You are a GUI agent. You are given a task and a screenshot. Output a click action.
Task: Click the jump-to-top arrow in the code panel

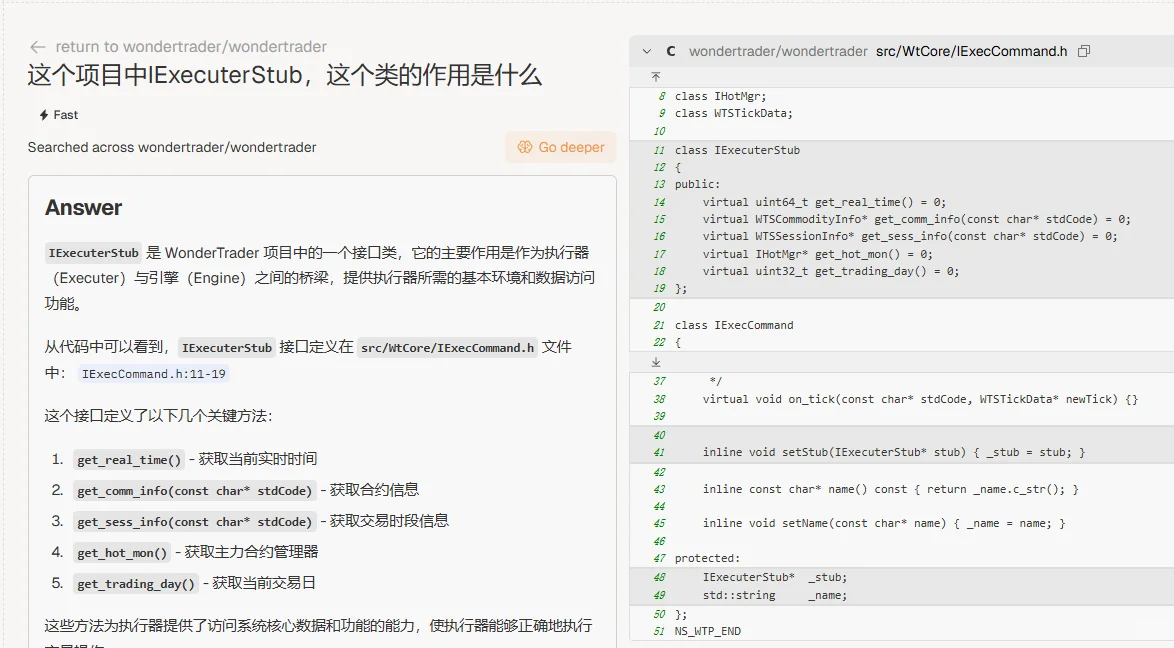coord(655,76)
